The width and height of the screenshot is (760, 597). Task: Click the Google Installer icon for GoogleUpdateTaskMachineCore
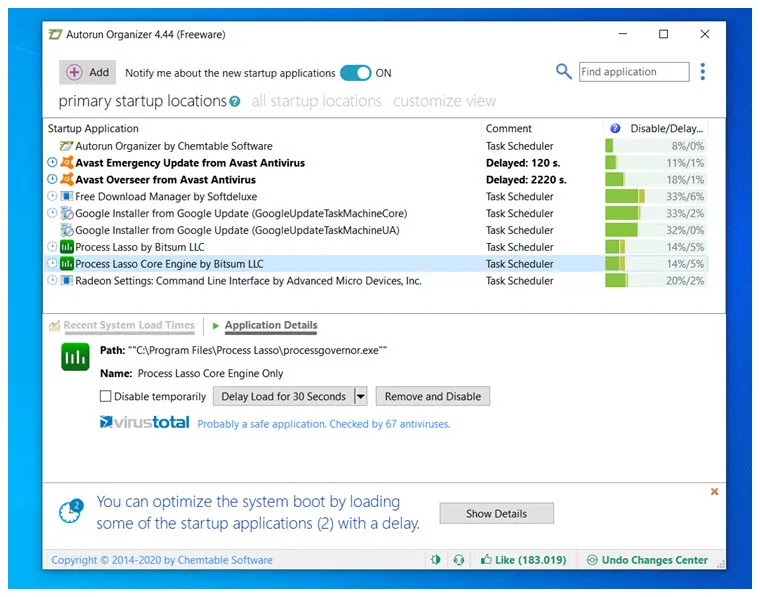click(67, 213)
